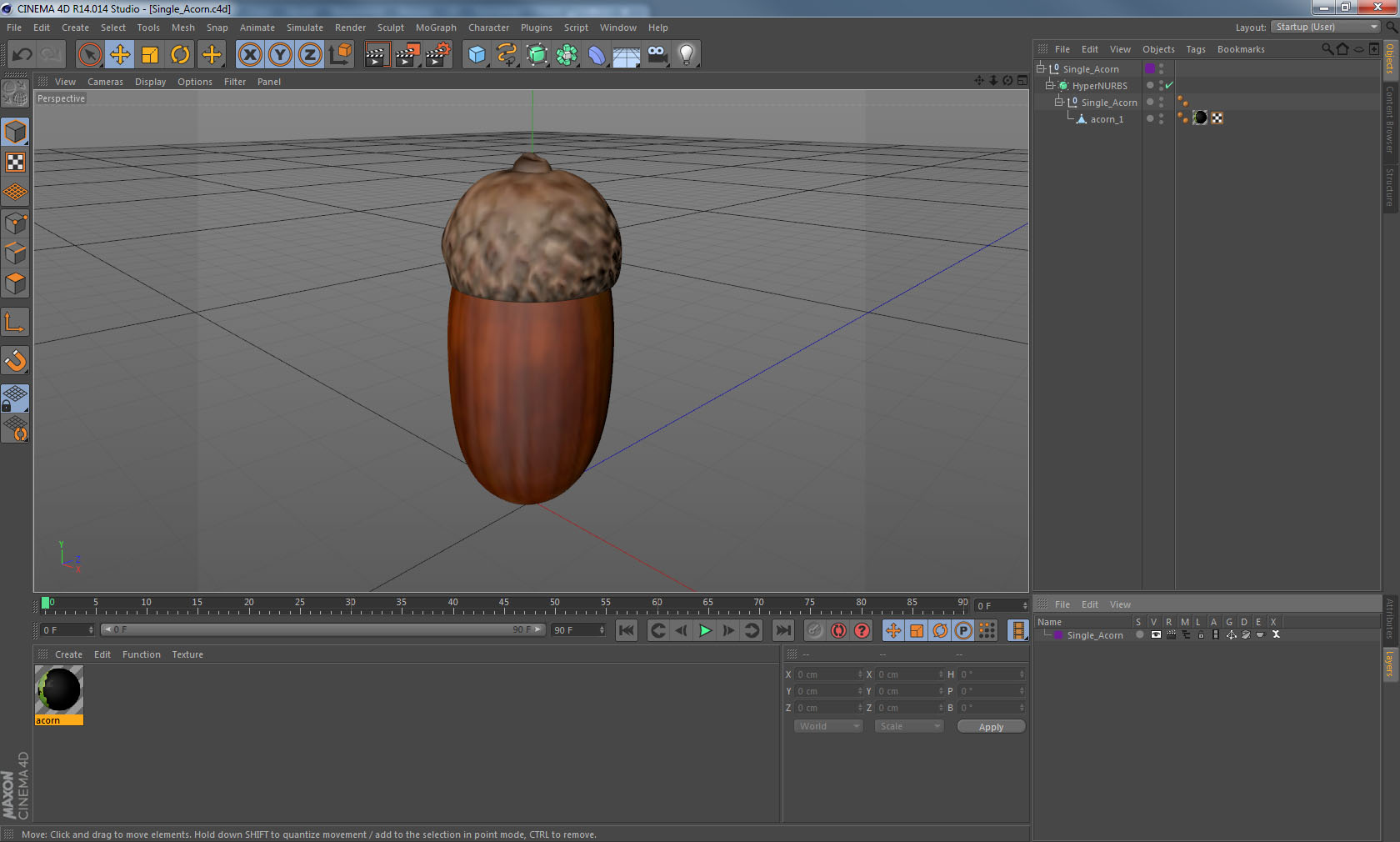Click the Record Active Objects button

pos(815,630)
